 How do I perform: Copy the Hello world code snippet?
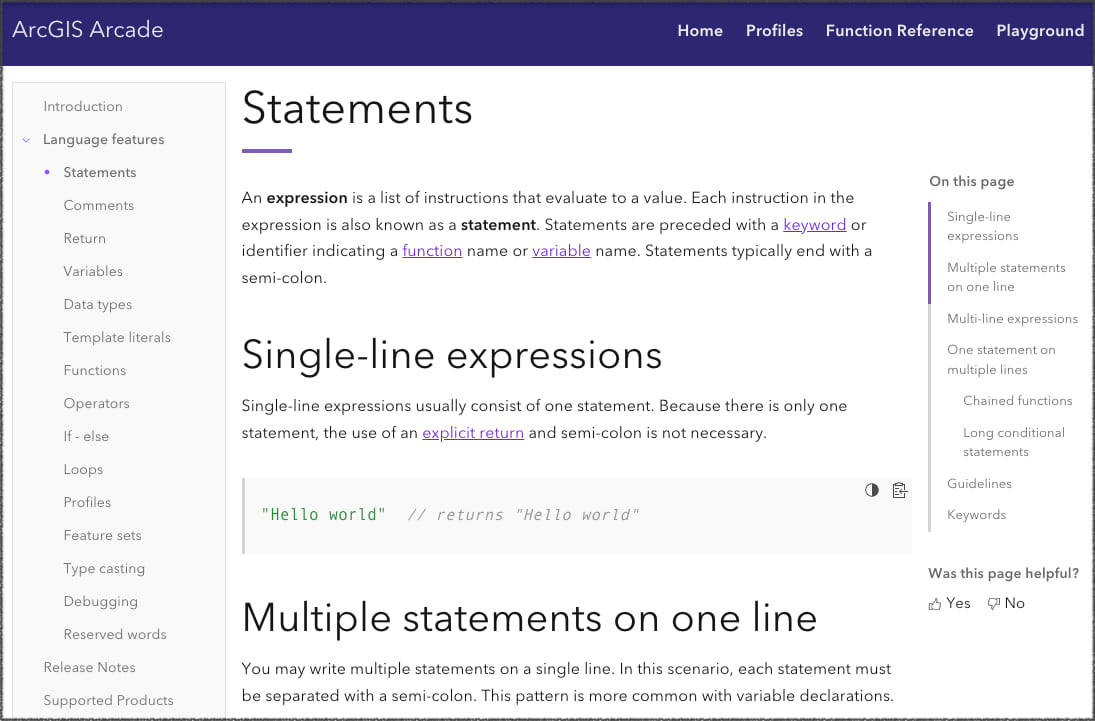[899, 490]
